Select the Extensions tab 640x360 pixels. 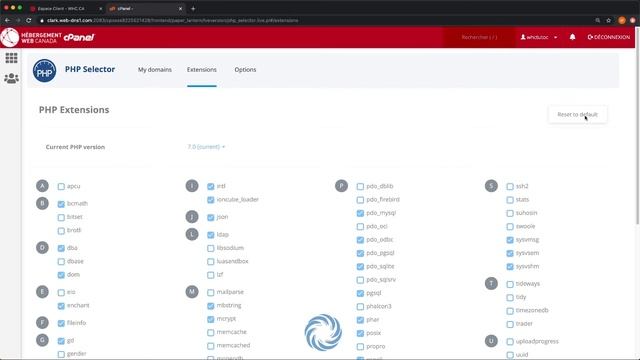click(202, 70)
